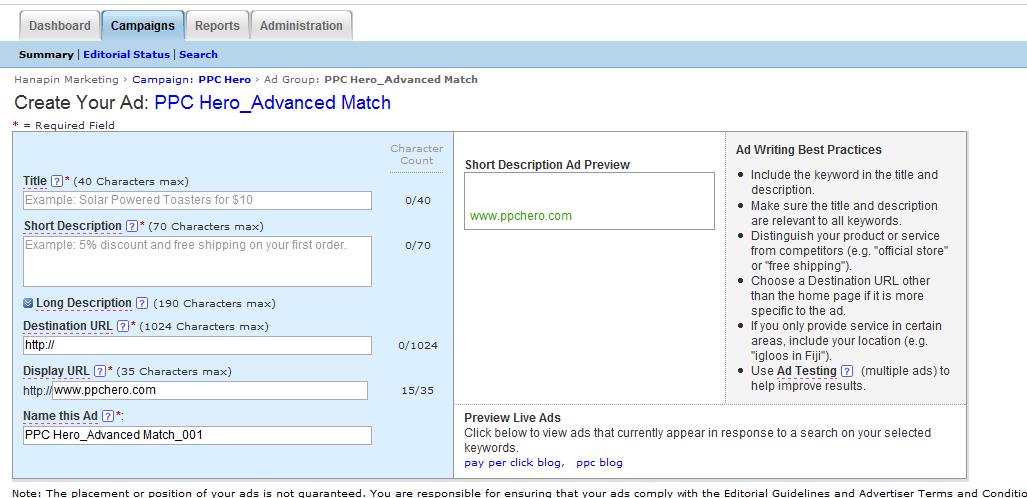Open the Reports tab

[217, 26]
